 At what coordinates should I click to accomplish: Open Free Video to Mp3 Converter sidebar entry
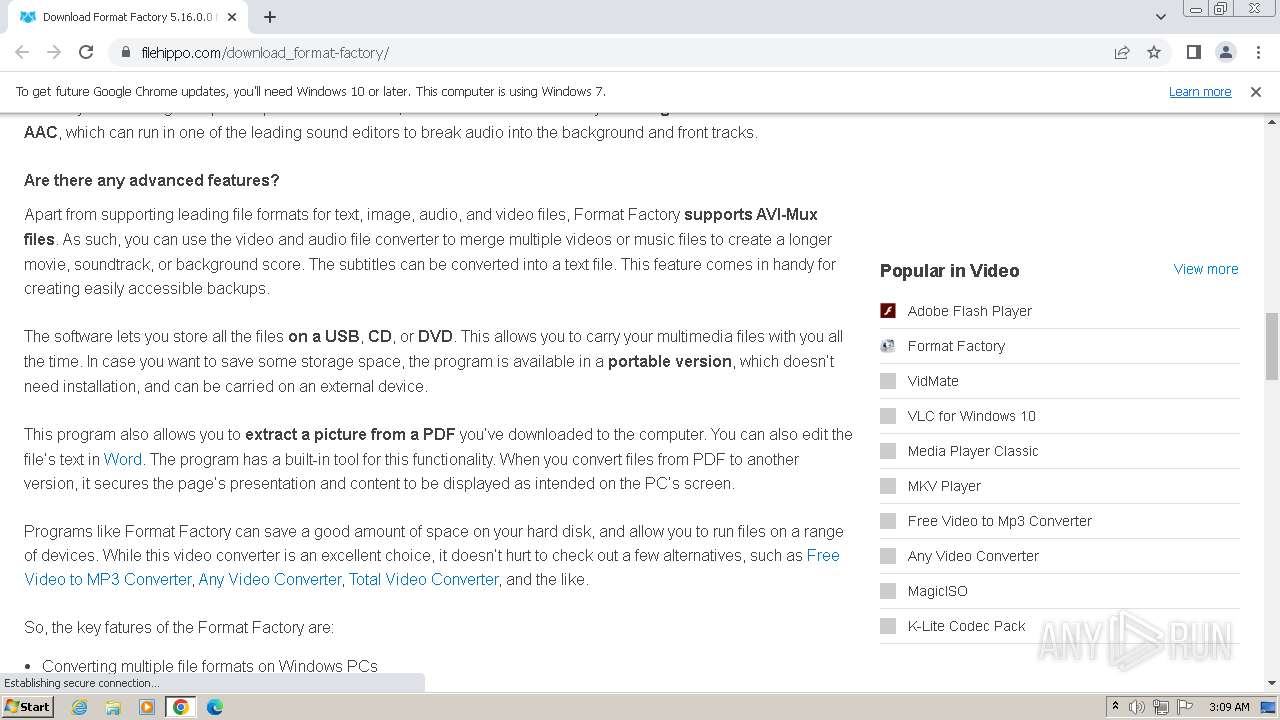pos(1000,521)
